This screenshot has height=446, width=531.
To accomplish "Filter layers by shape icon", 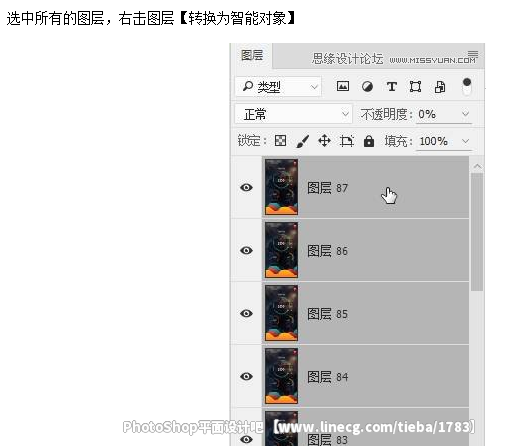I will [x=416, y=87].
